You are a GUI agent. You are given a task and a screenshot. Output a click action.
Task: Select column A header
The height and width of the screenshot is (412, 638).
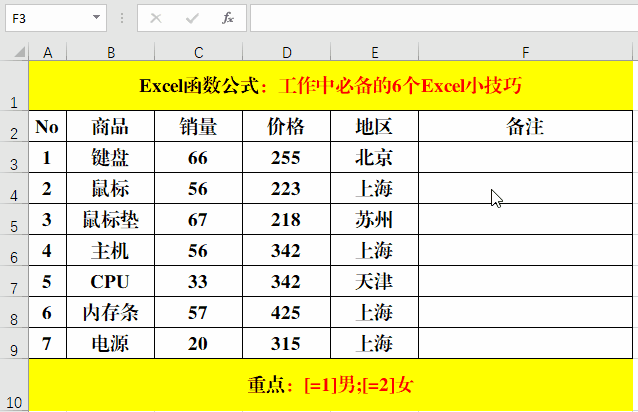[48, 52]
